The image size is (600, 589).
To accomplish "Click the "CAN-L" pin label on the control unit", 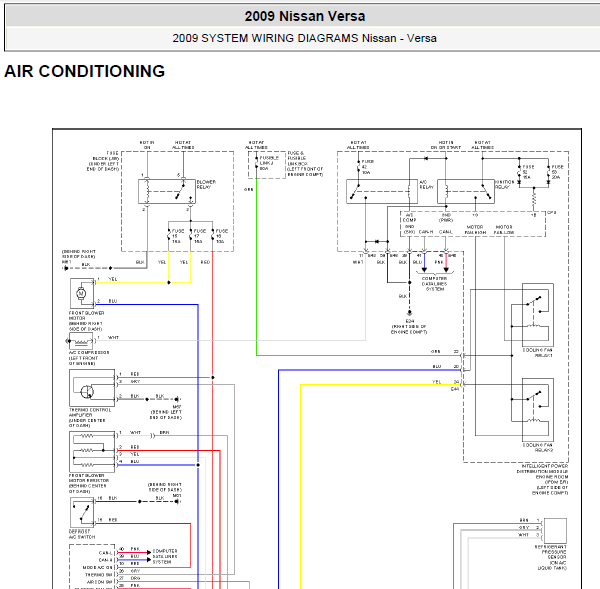I will point(106,553).
